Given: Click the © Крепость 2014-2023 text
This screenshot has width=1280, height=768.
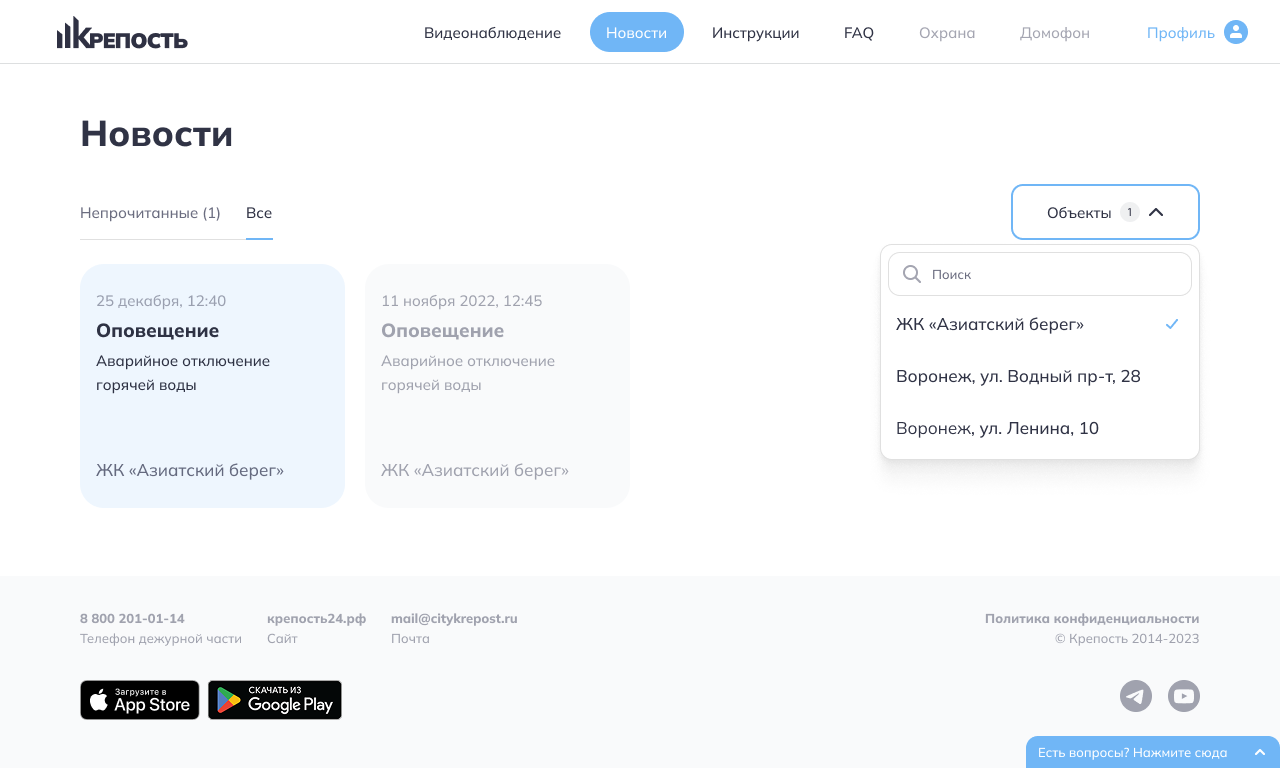Looking at the screenshot, I should click(1127, 638).
